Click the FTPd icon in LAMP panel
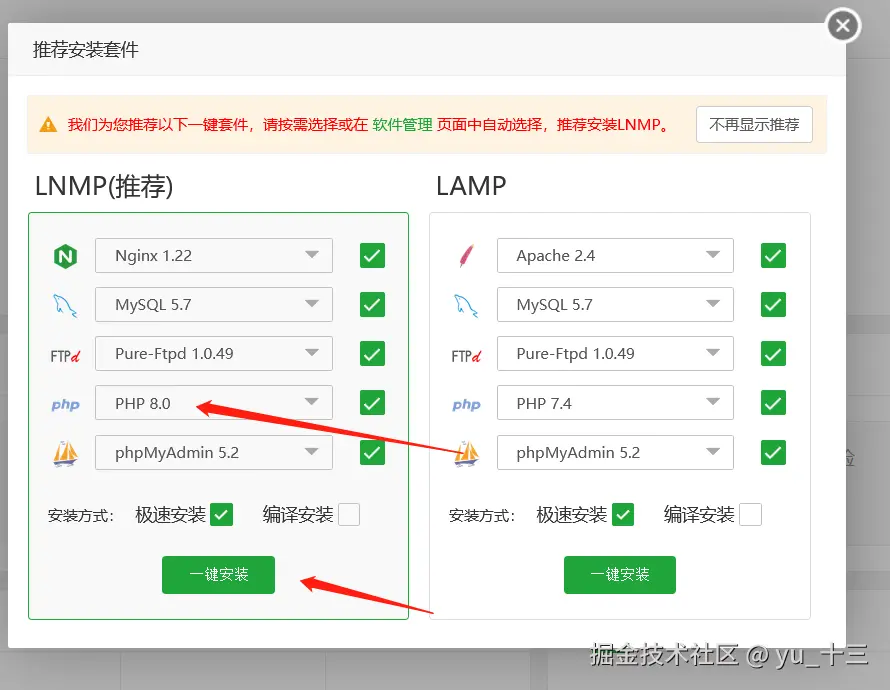Viewport: 890px width, 690px height. (x=466, y=356)
